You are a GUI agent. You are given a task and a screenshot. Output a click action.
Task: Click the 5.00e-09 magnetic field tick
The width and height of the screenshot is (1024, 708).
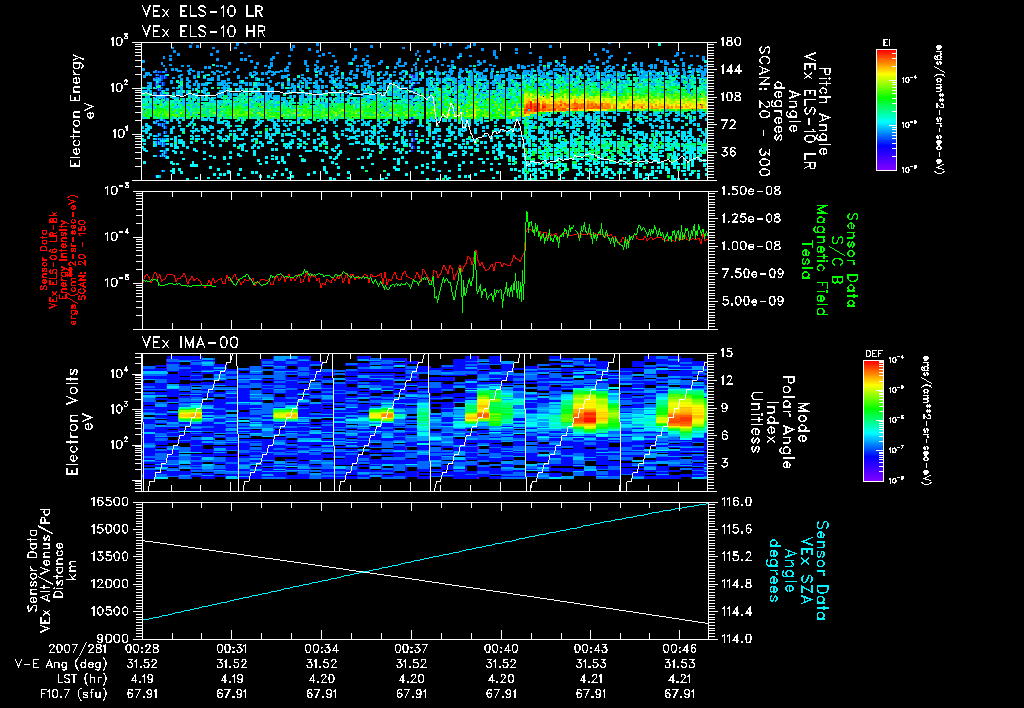pyautogui.click(x=750, y=301)
